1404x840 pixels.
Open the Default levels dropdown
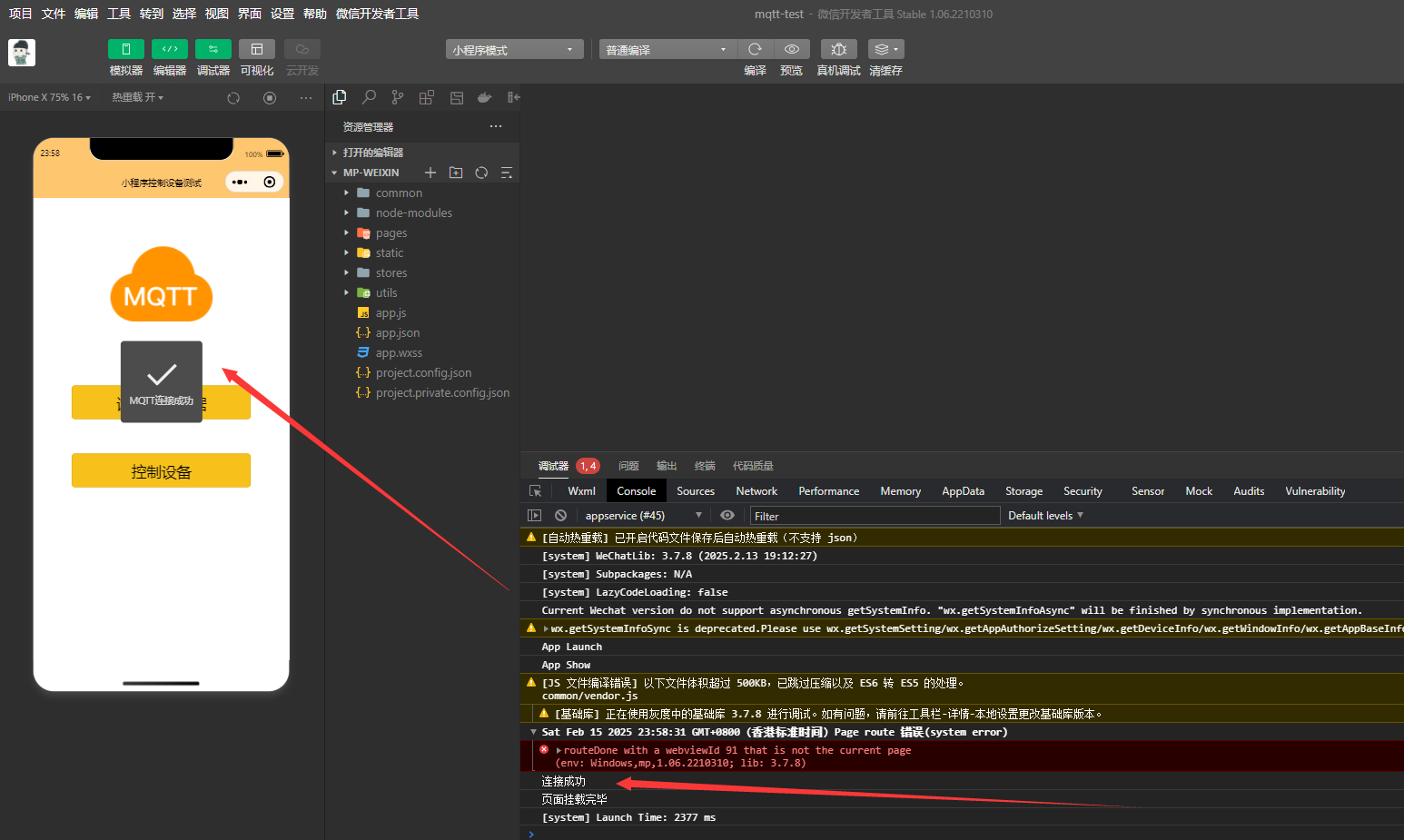(x=1045, y=516)
